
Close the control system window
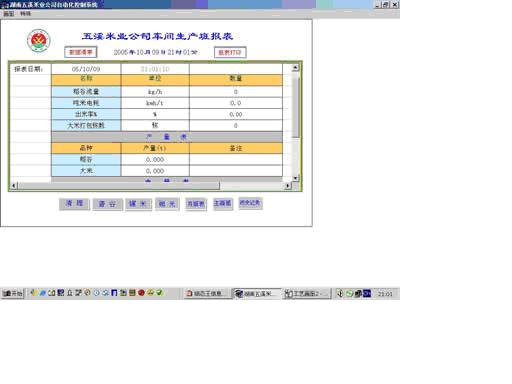point(395,5)
